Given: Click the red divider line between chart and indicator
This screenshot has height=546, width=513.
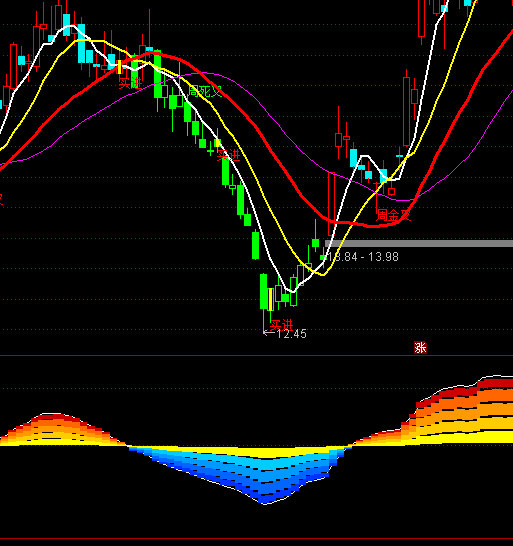Looking at the screenshot, I should (256, 356).
